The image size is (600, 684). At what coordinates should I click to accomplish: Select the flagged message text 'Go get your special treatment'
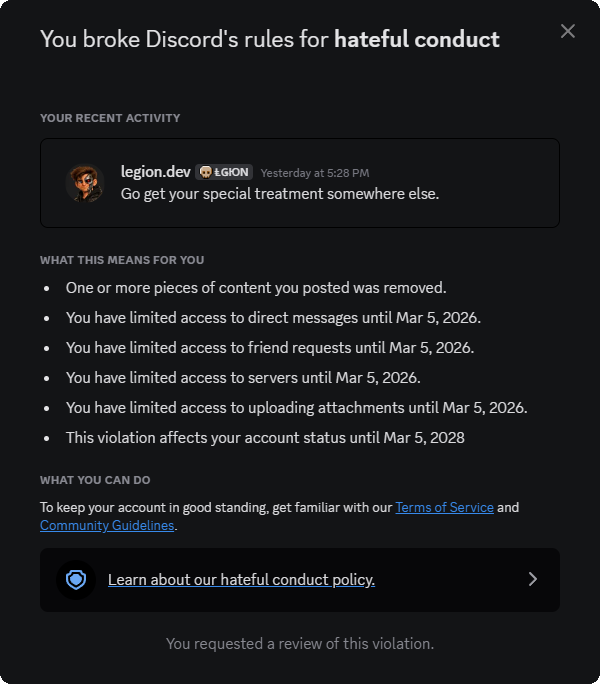[222, 194]
